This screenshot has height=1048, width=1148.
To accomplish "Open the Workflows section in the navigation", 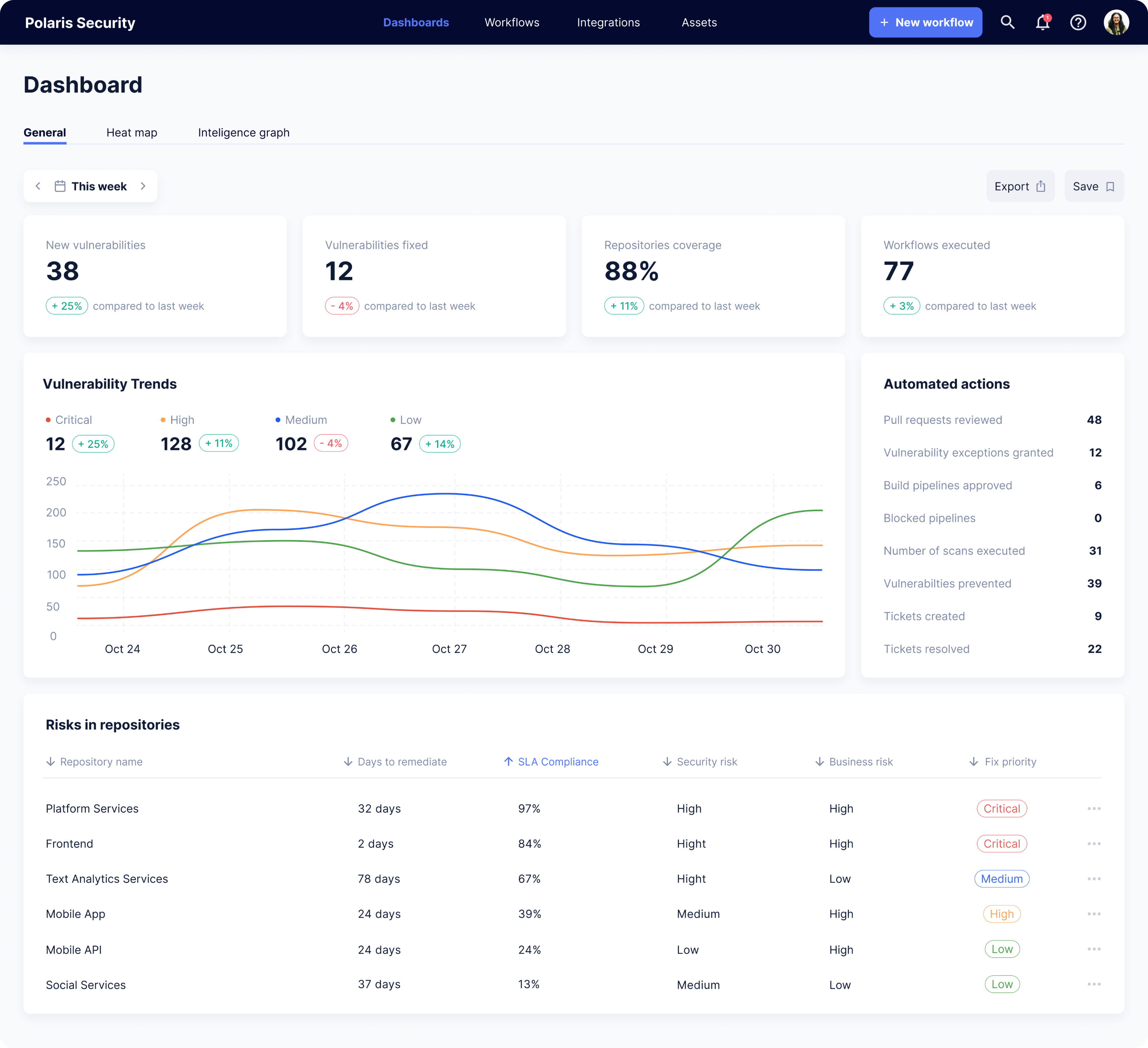I will tap(511, 22).
